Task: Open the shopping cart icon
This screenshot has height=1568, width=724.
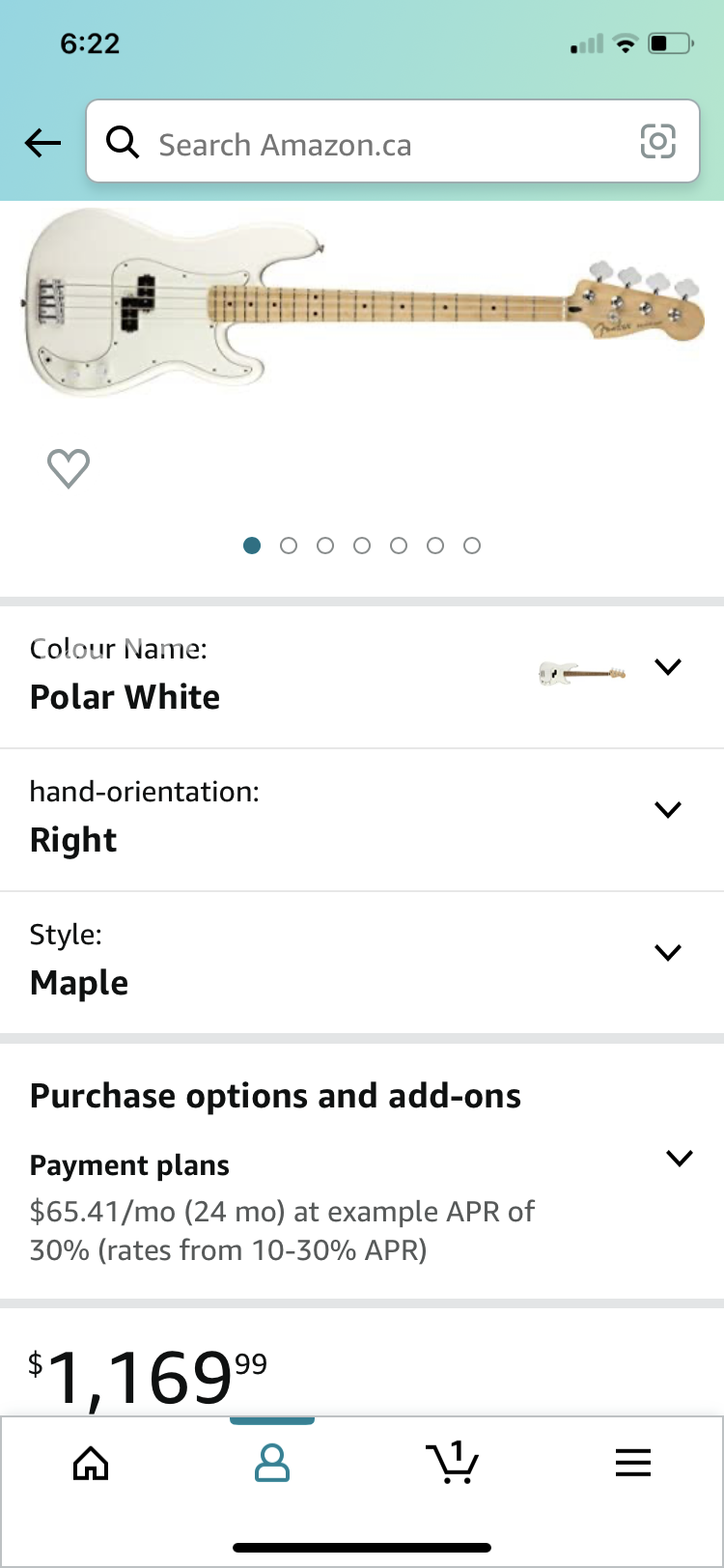Action: pos(452,1463)
